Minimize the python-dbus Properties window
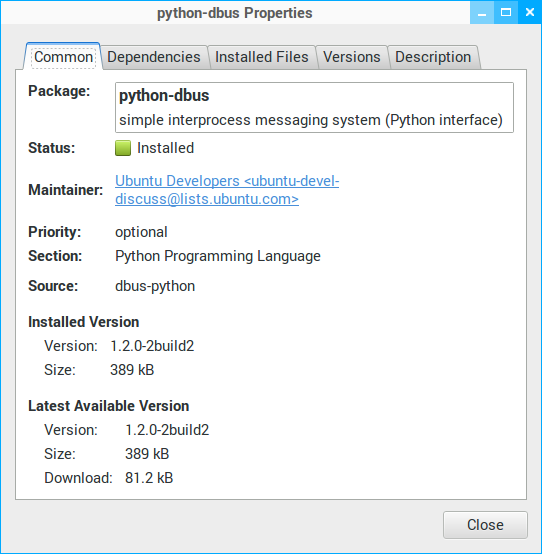The height and width of the screenshot is (554, 542). pos(482,12)
